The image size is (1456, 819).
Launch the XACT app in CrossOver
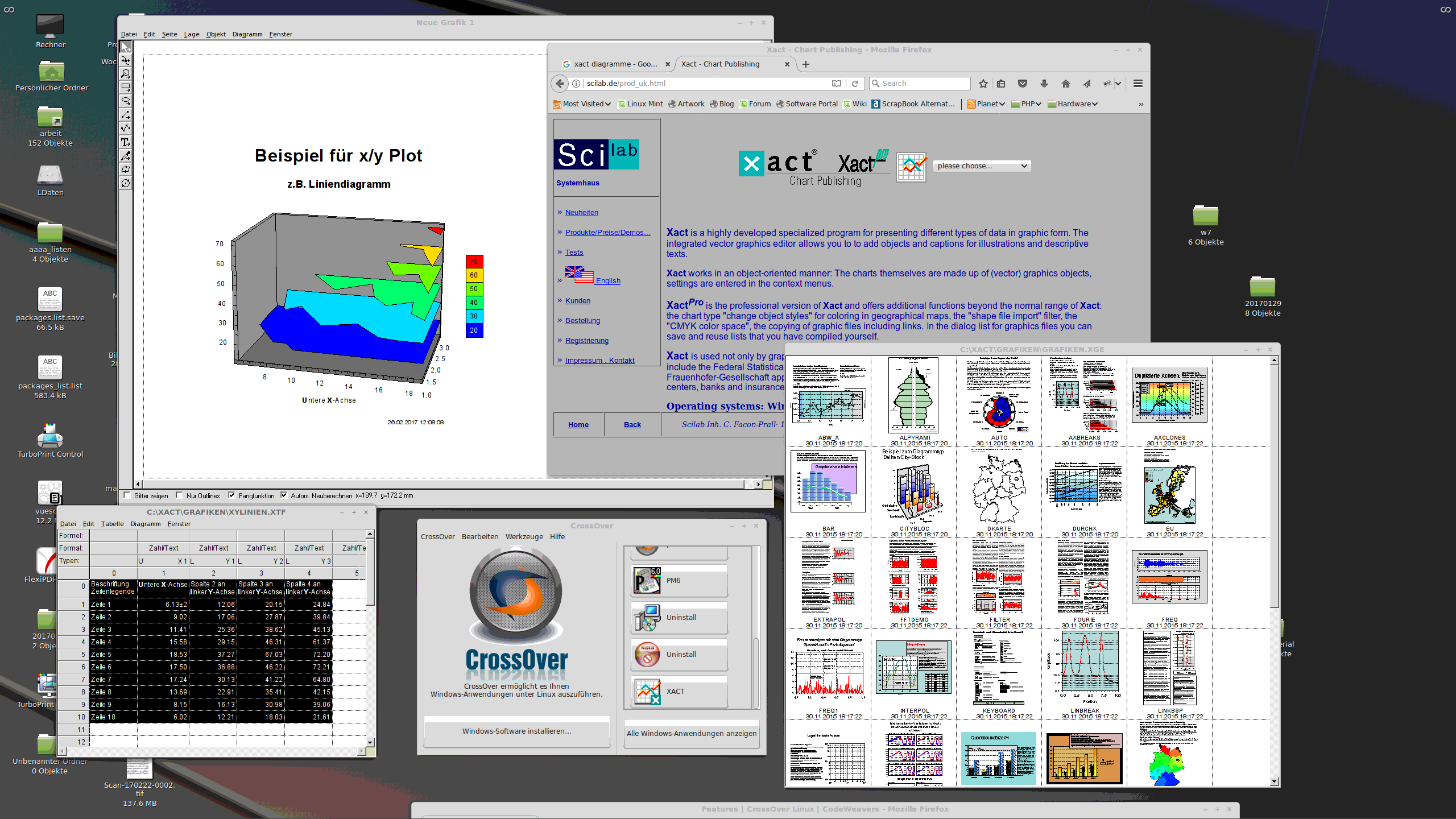click(x=679, y=692)
